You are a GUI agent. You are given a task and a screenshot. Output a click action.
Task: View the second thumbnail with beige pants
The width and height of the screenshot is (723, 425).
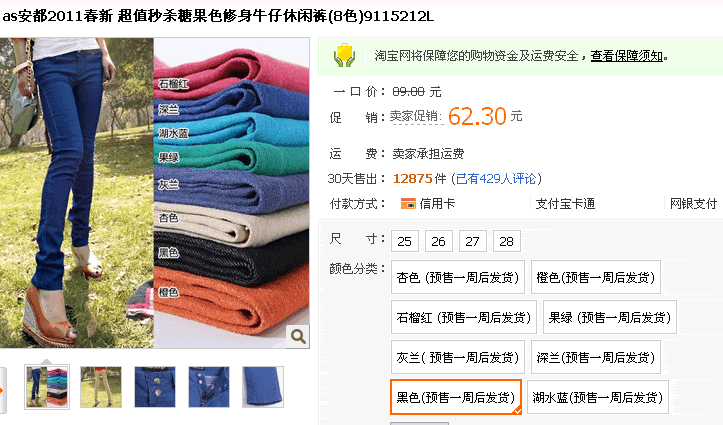101,387
